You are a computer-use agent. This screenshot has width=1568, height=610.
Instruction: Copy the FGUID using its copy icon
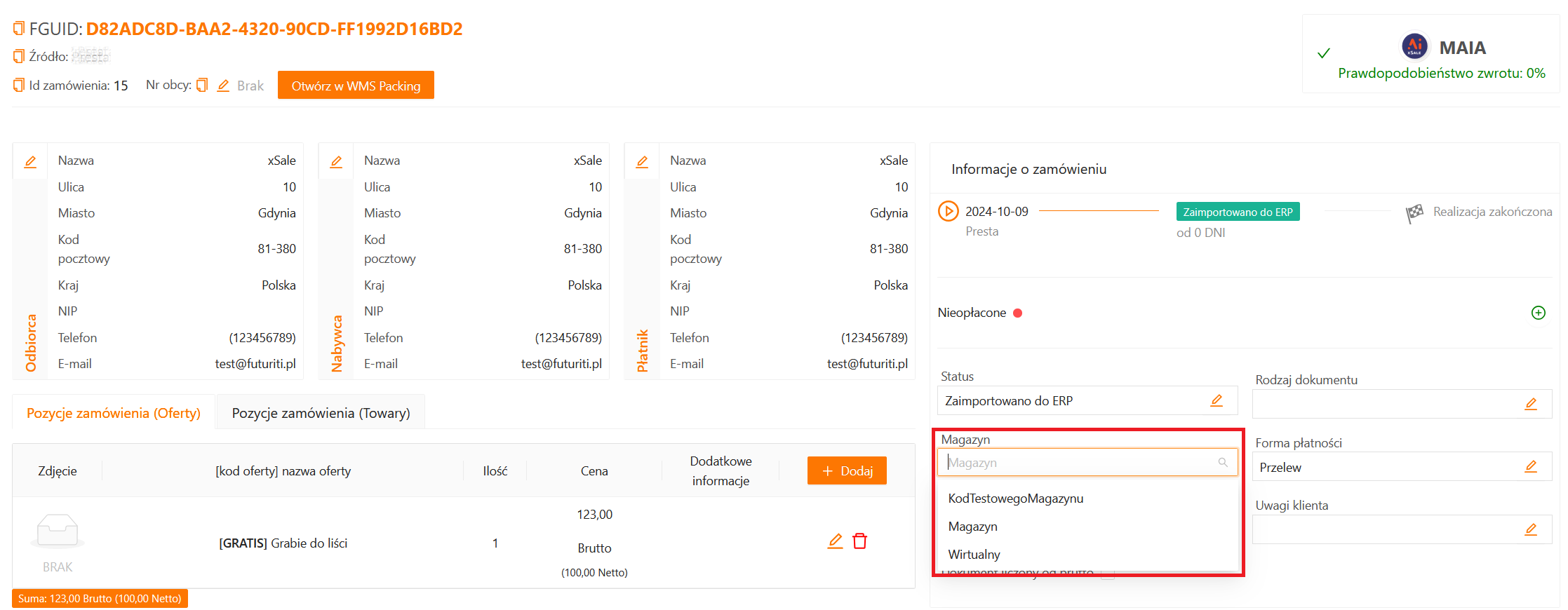click(19, 29)
